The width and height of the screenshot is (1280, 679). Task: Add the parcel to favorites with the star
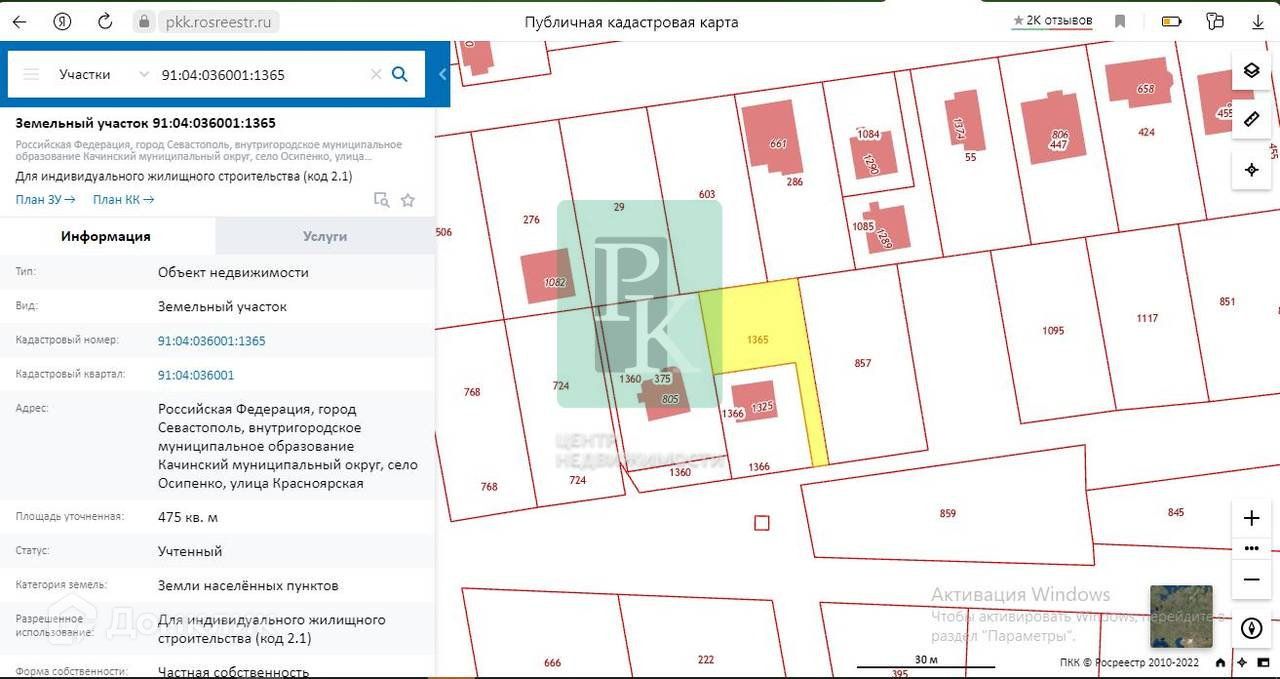coord(407,200)
